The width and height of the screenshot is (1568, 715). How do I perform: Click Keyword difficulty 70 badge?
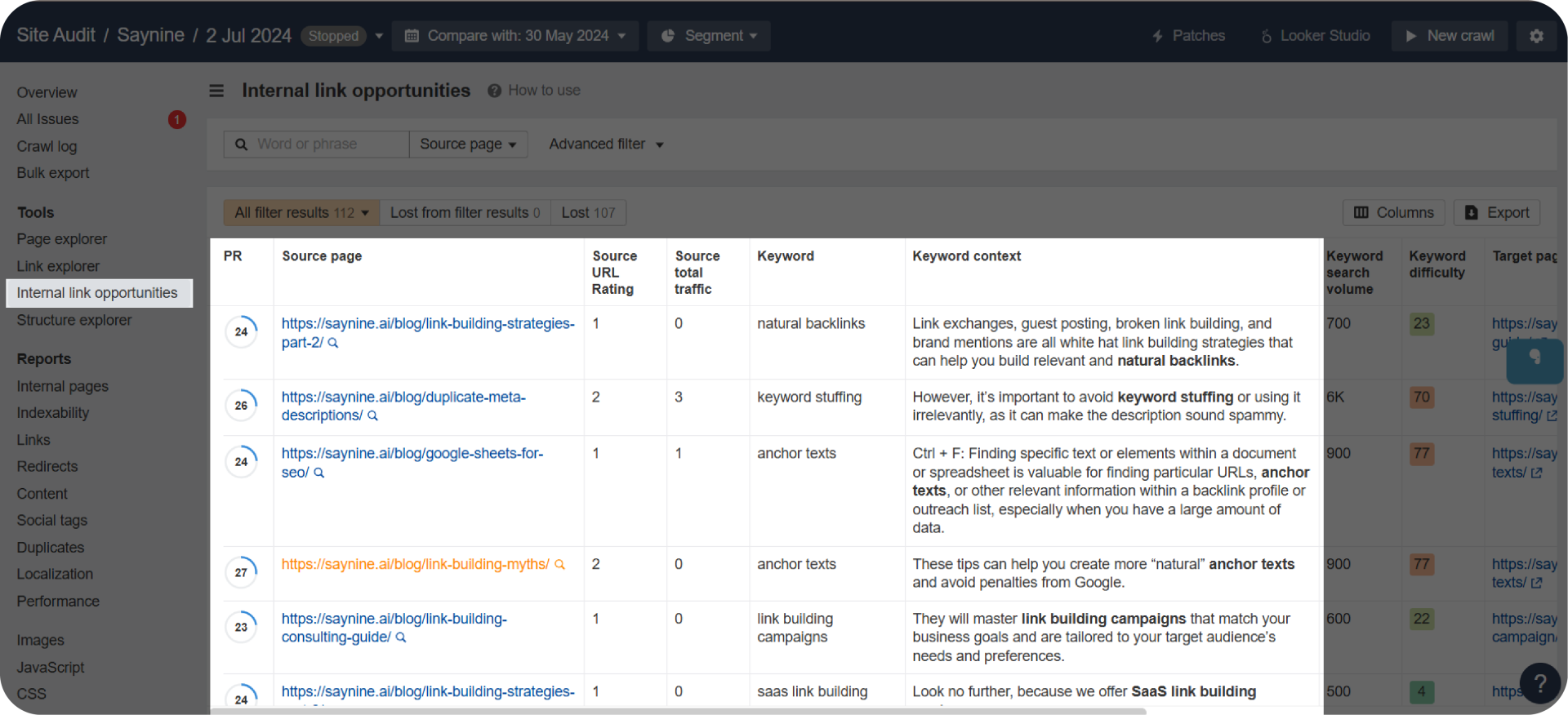(x=1422, y=397)
